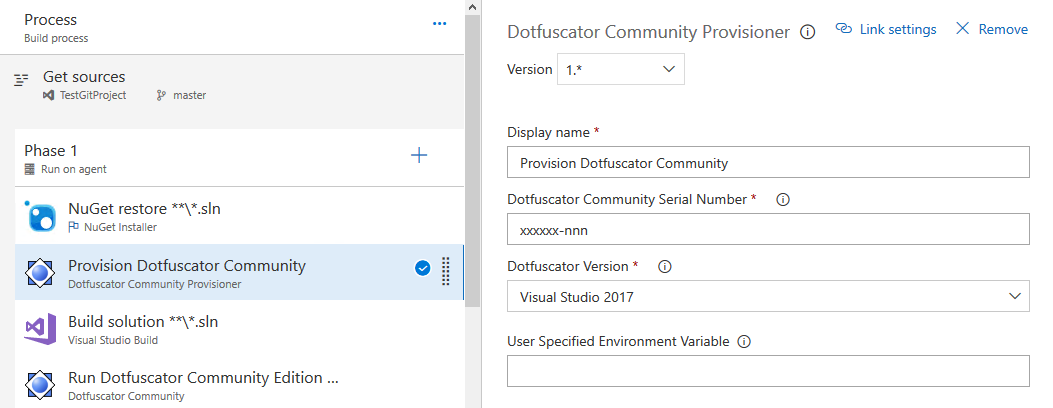Click info icon next to Dotfuscator Version label

[664, 267]
